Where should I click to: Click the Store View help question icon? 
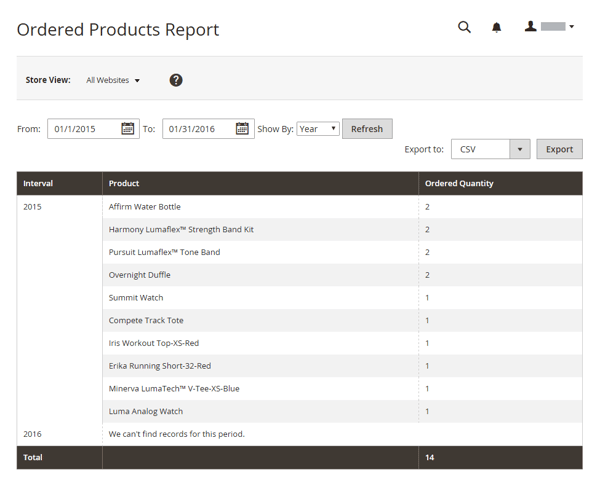point(176,80)
